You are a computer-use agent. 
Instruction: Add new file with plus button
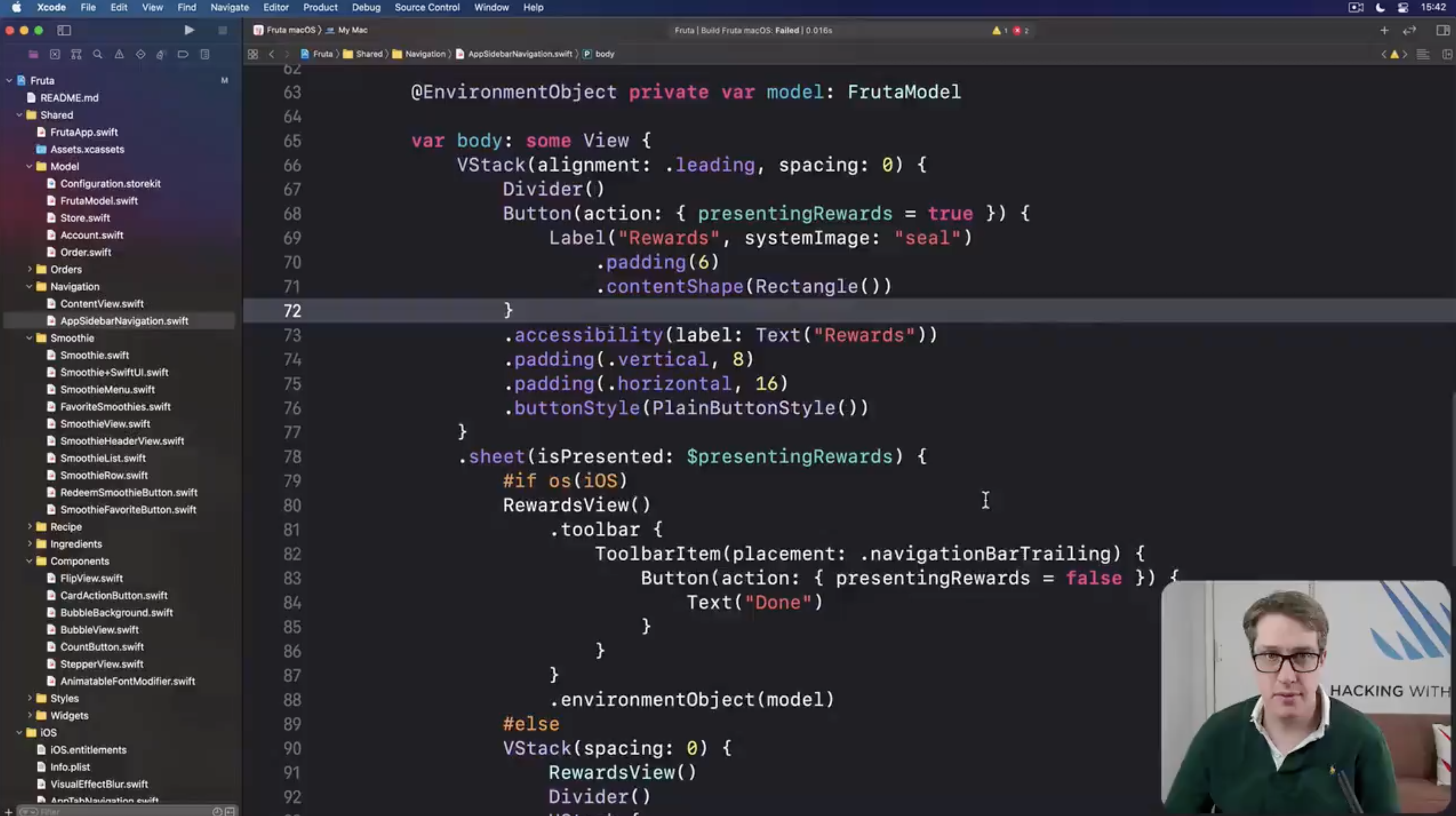click(8, 812)
